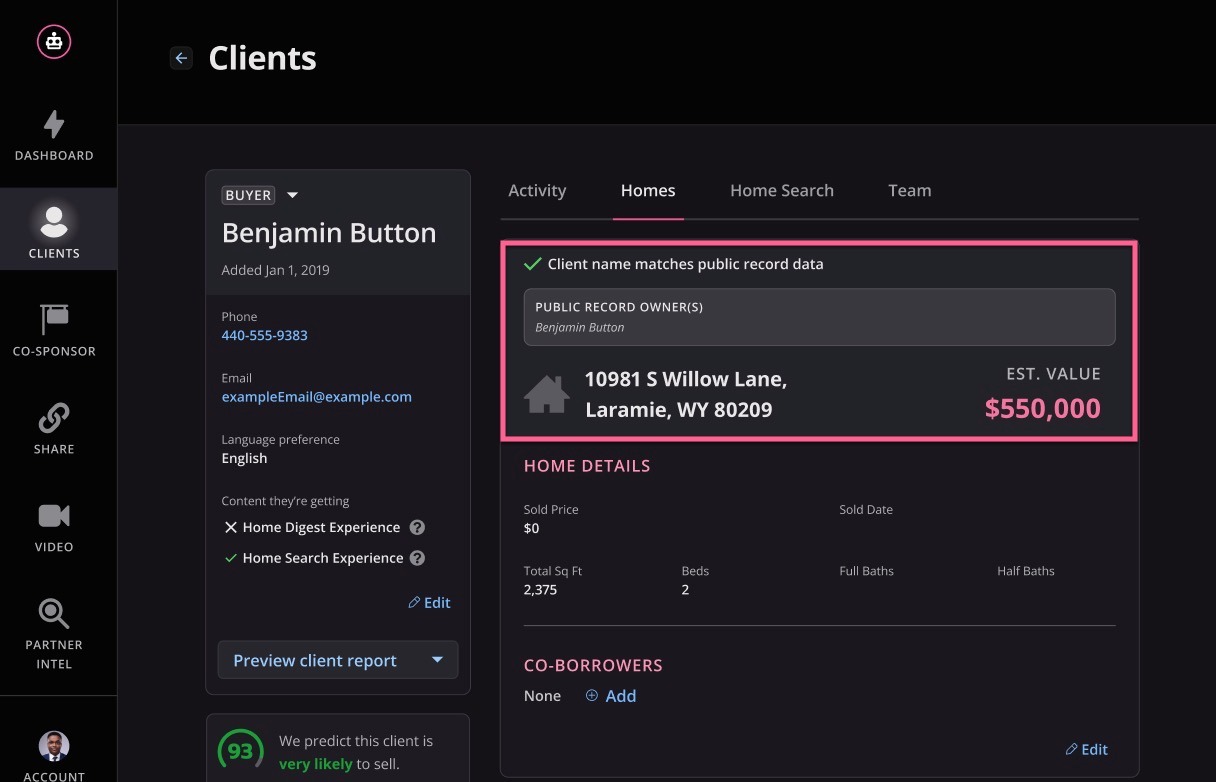The height and width of the screenshot is (782, 1216).
Task: Open the Video section
Action: coord(54,525)
